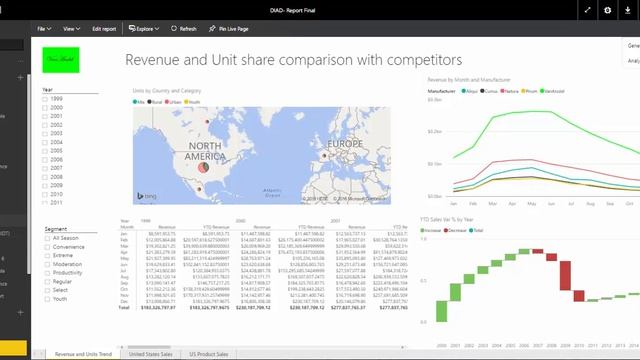The image size is (640, 360).
Task: Click the Decrease legend in waterfall chart
Action: point(455,230)
